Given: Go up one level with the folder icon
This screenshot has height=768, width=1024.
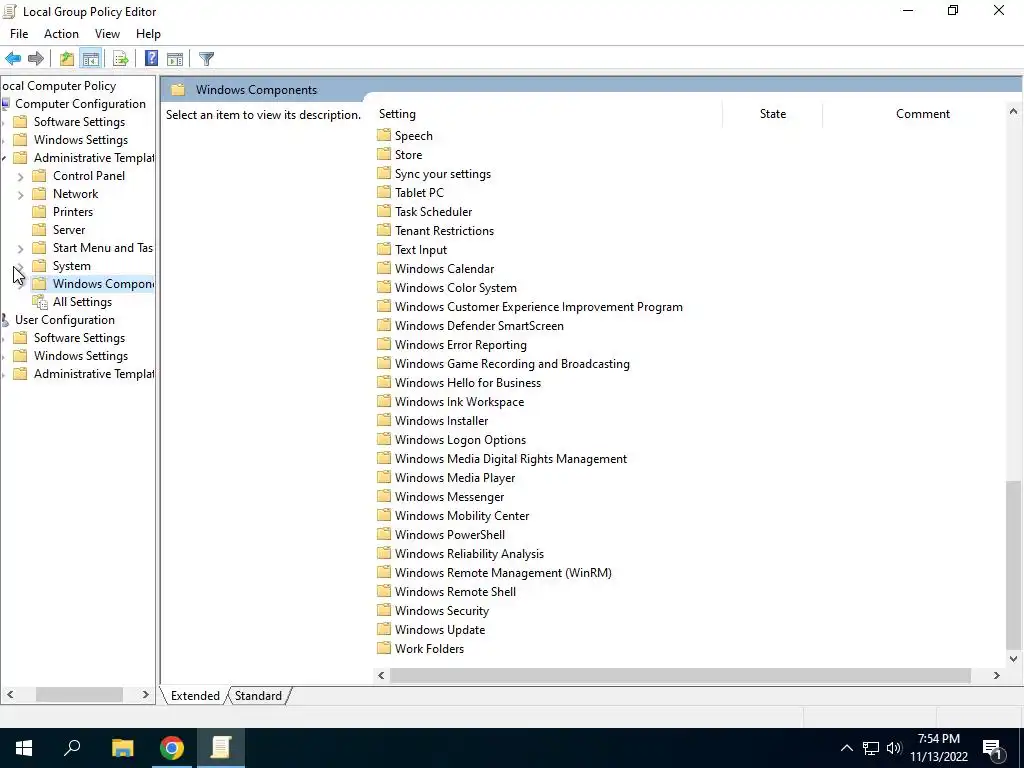Looking at the screenshot, I should 67,59.
